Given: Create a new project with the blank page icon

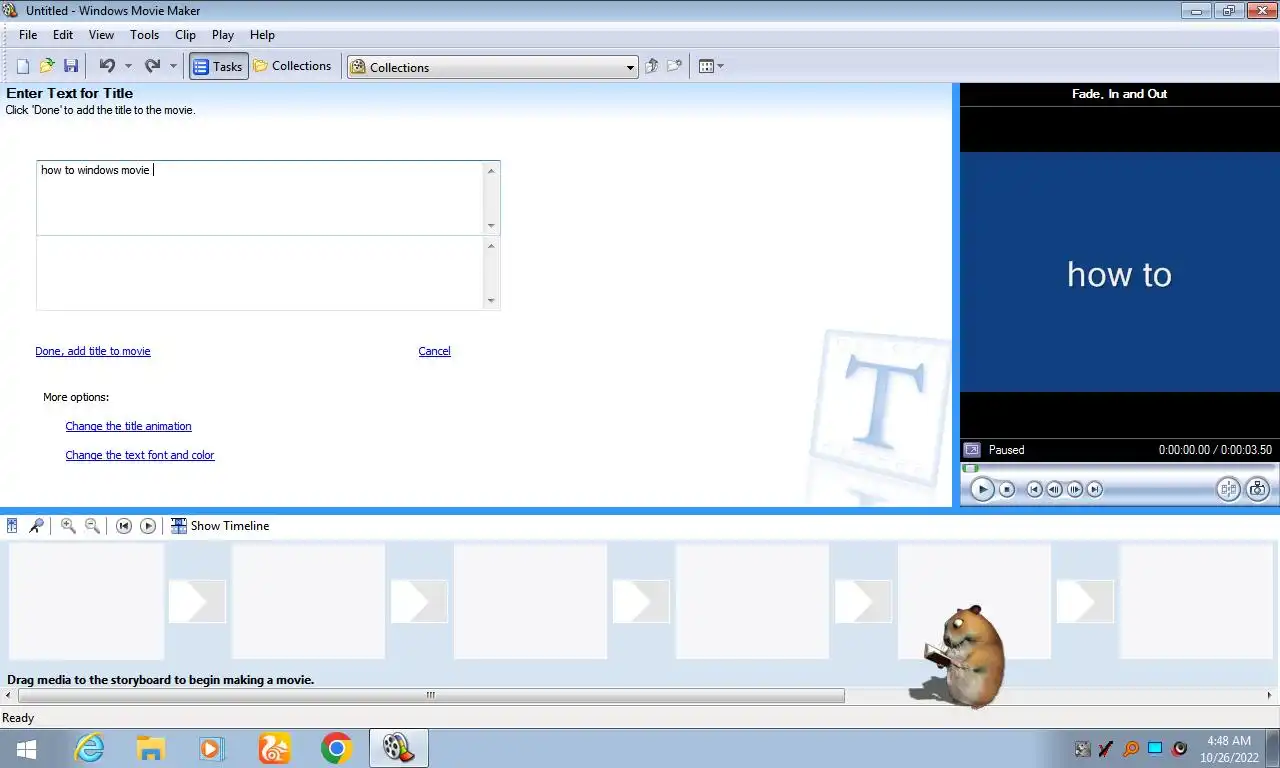Looking at the screenshot, I should 22,66.
